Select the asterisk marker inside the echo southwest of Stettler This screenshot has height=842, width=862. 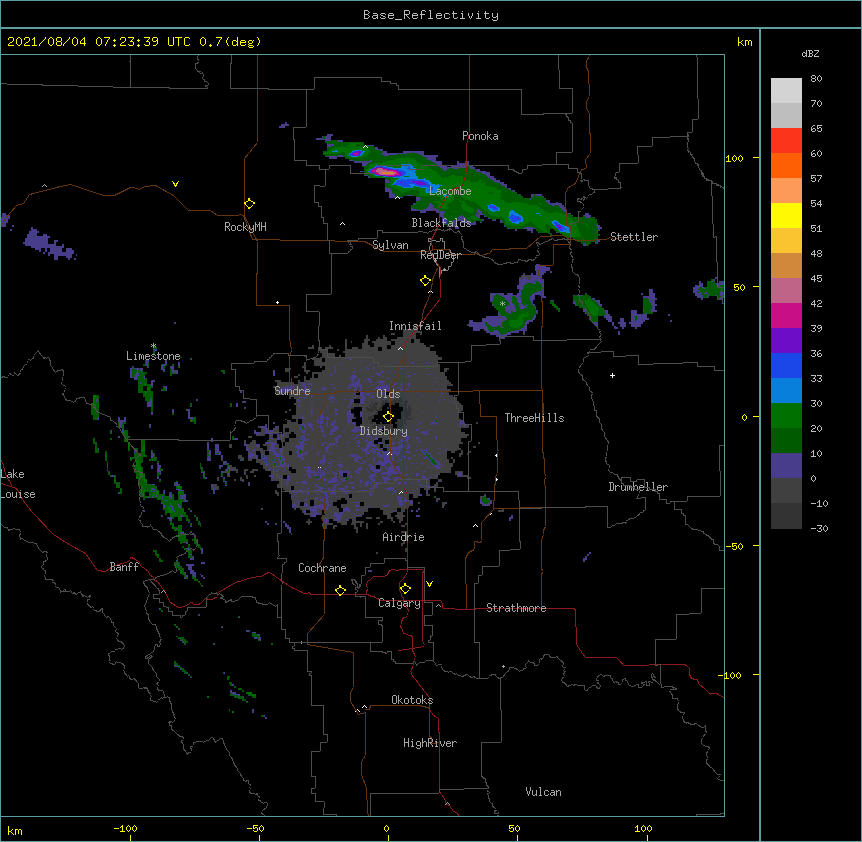coord(502,303)
